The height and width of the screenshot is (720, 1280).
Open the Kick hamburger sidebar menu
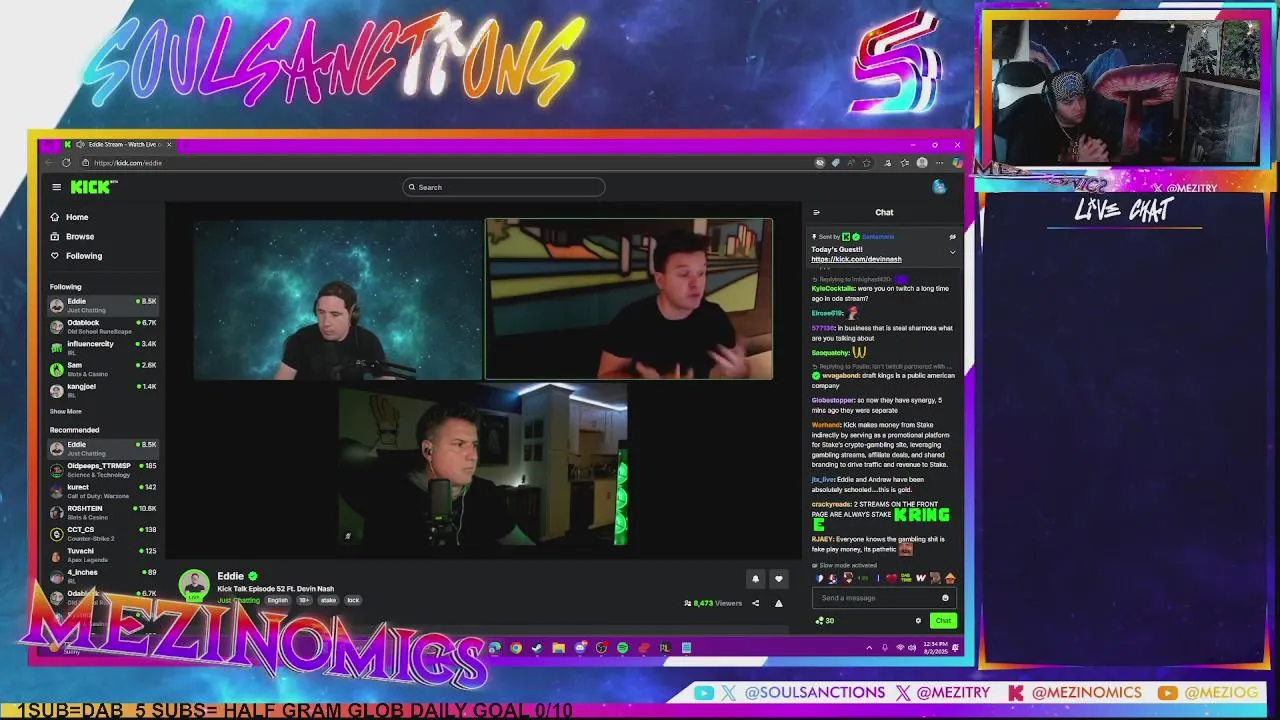57,187
